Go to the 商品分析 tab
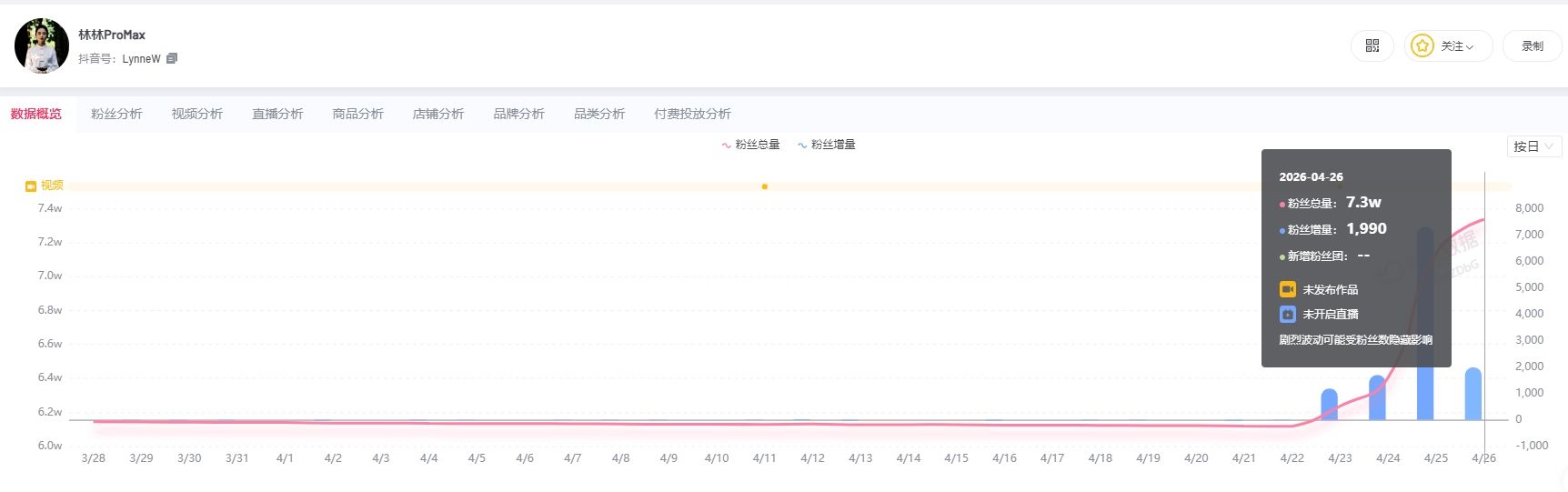1568x492 pixels. 357,114
